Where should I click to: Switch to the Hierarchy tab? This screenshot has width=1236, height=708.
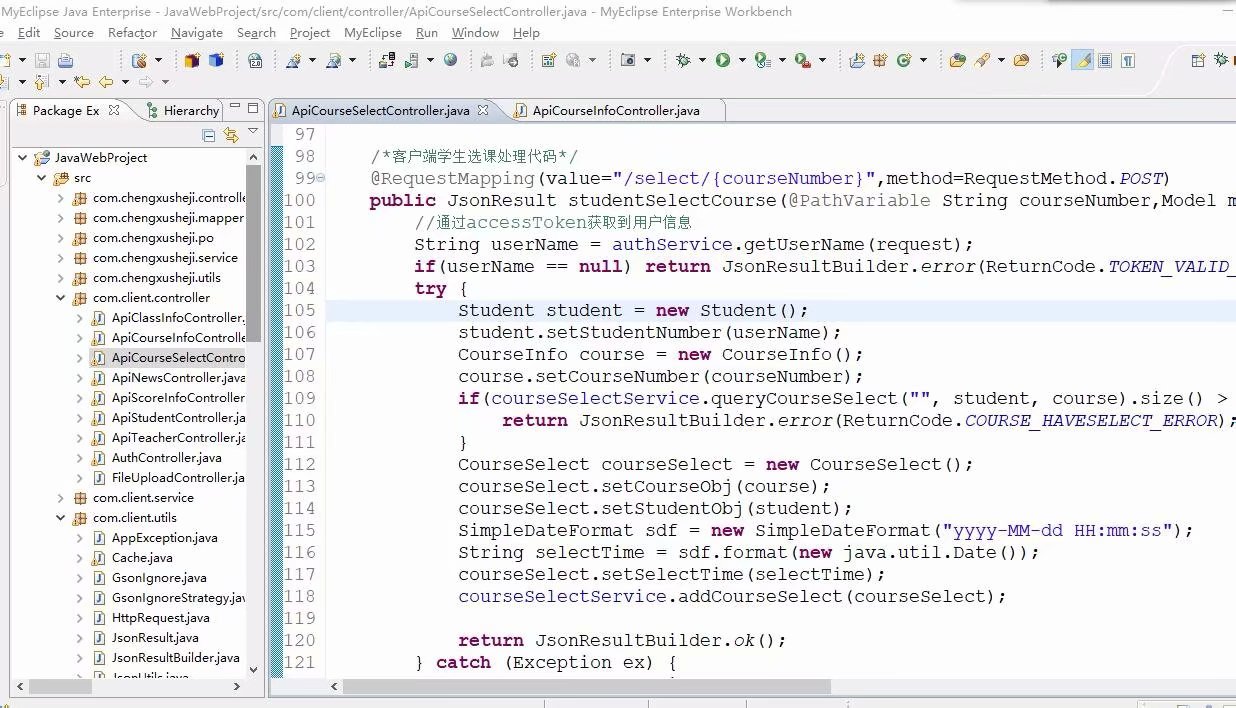[182, 110]
